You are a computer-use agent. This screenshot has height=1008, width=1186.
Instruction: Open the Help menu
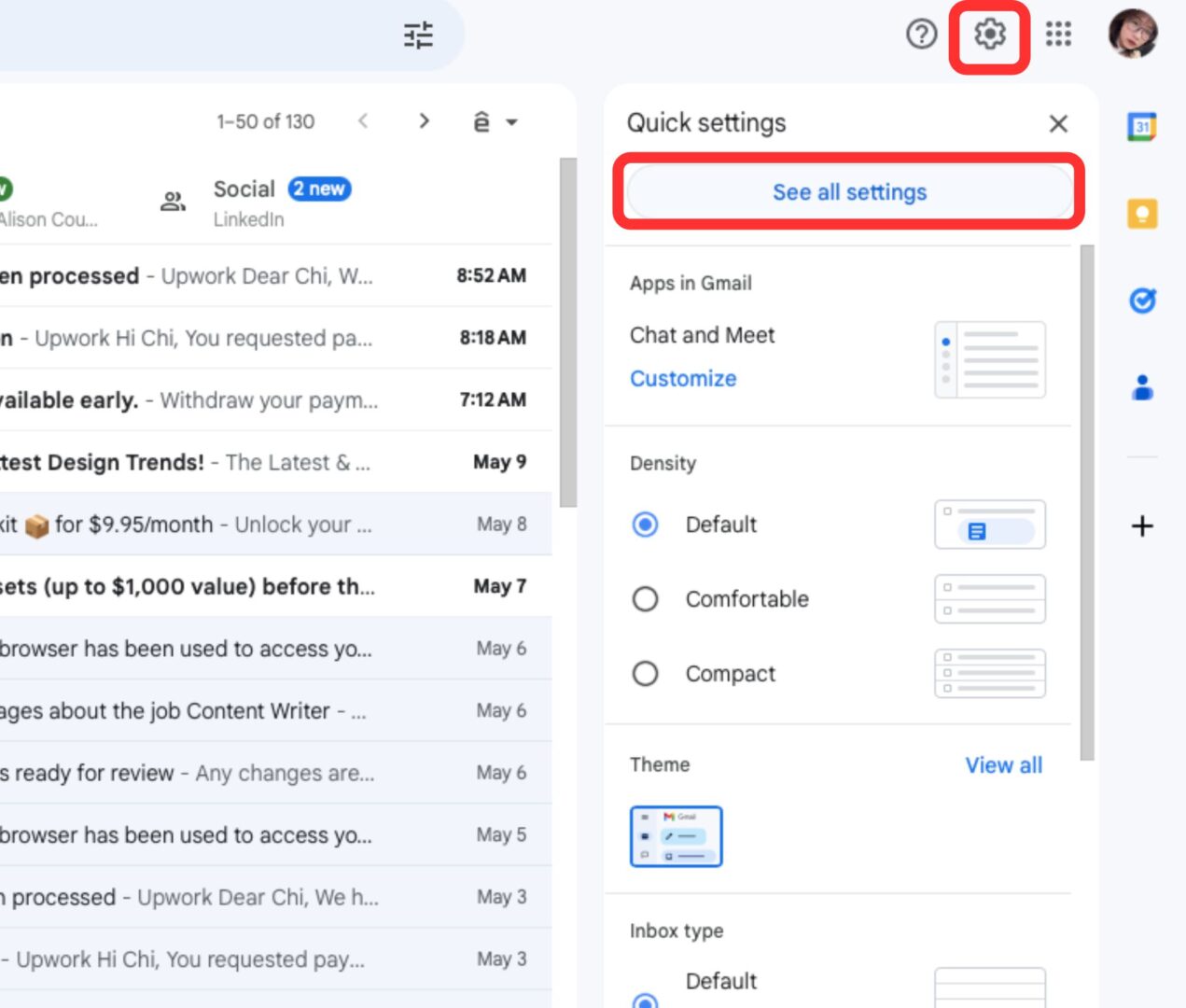(921, 35)
